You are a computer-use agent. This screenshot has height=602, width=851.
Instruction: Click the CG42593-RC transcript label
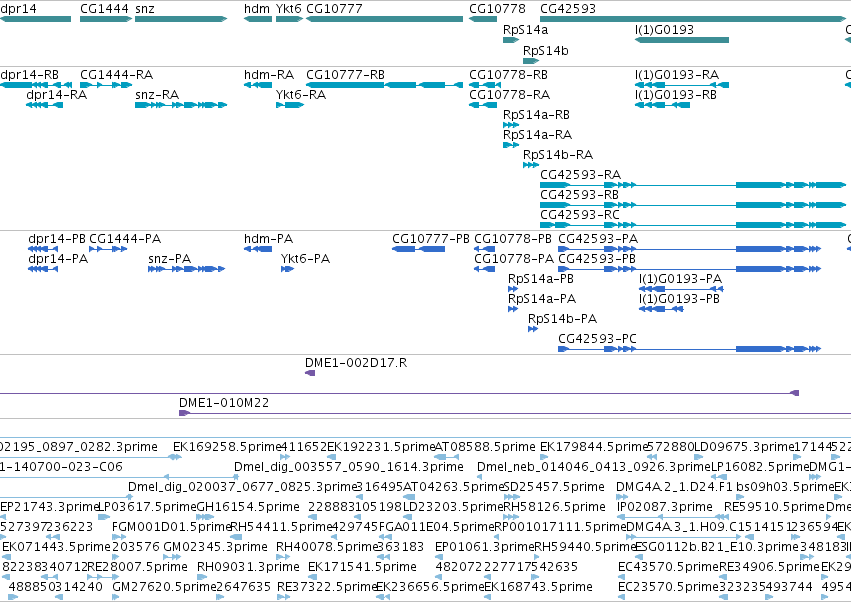click(580, 215)
